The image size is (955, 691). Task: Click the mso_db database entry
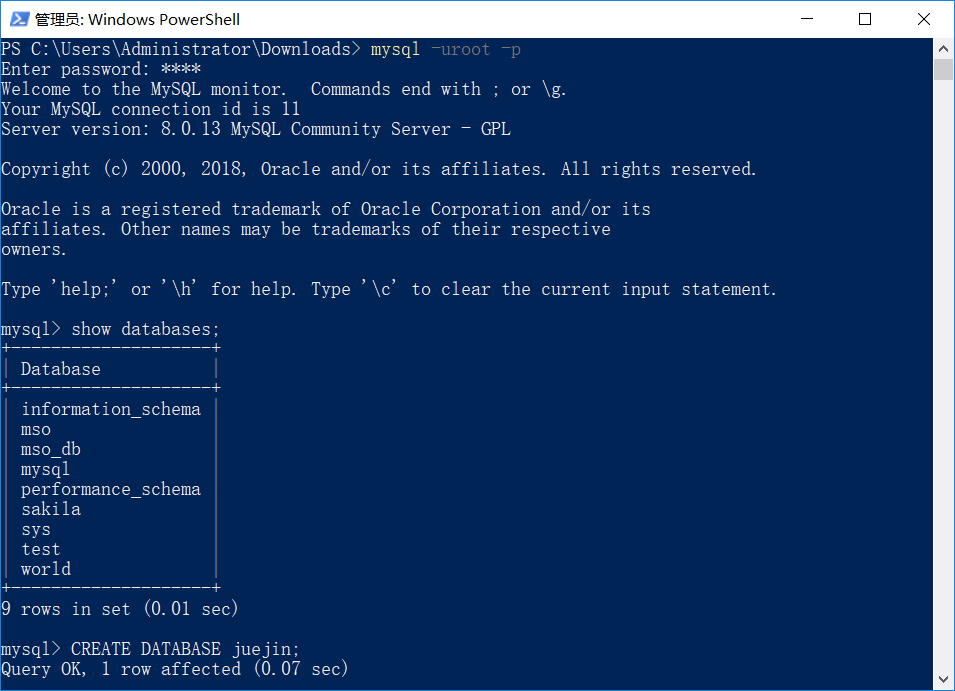coord(51,449)
